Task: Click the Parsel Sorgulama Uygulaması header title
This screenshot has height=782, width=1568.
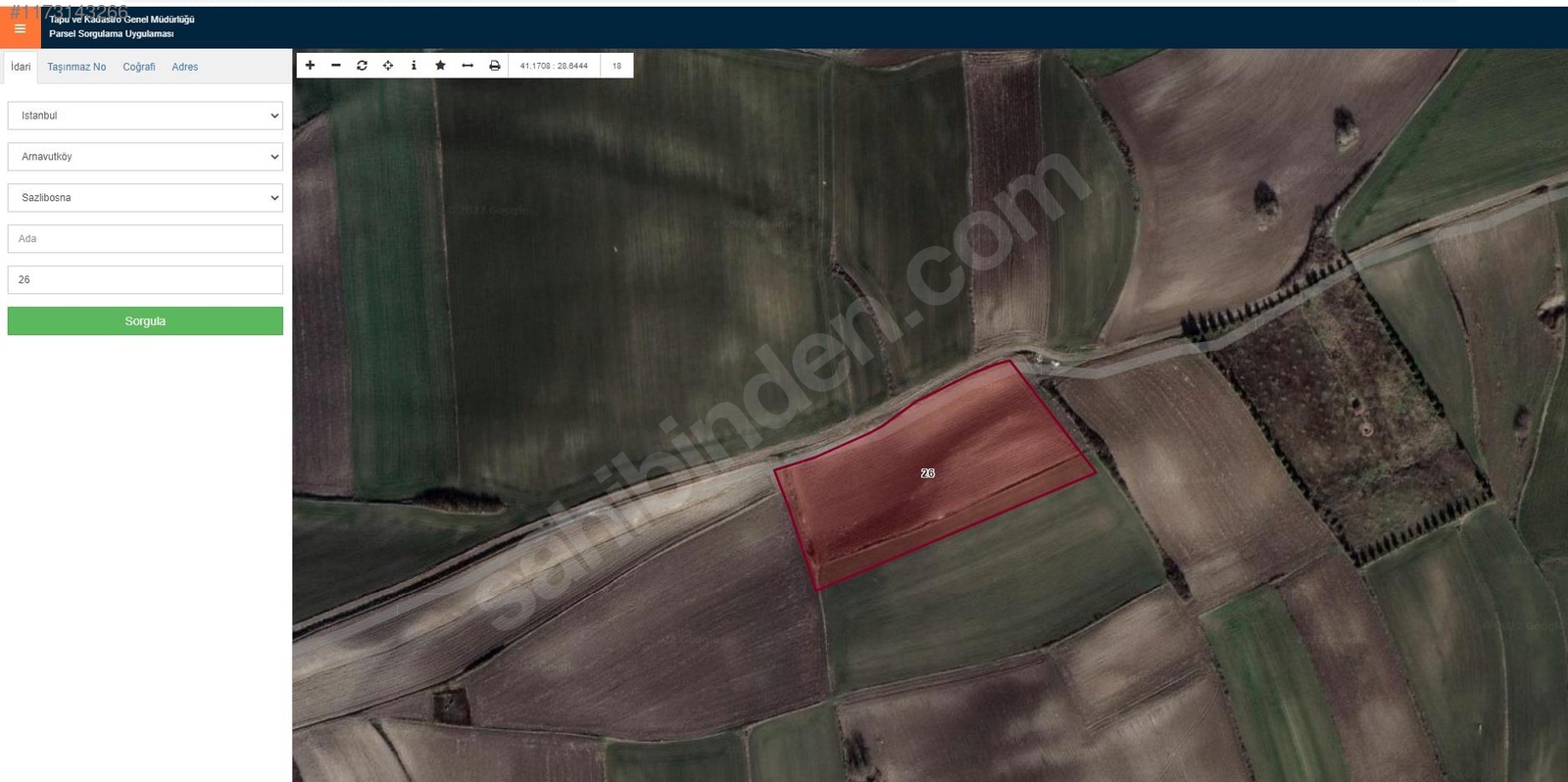Action: [112, 33]
